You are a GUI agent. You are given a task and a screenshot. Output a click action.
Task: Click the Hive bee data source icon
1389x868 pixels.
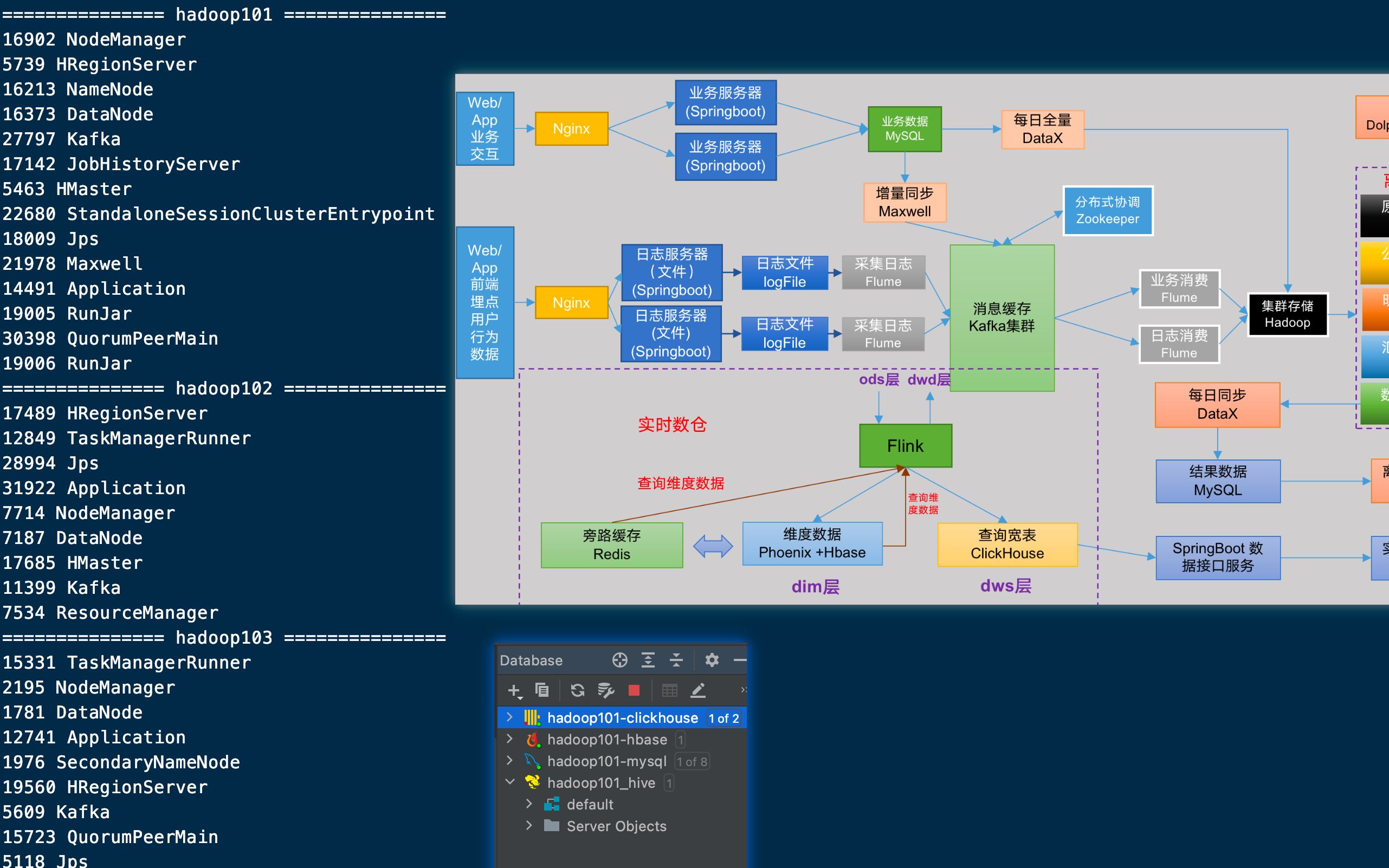[x=533, y=782]
